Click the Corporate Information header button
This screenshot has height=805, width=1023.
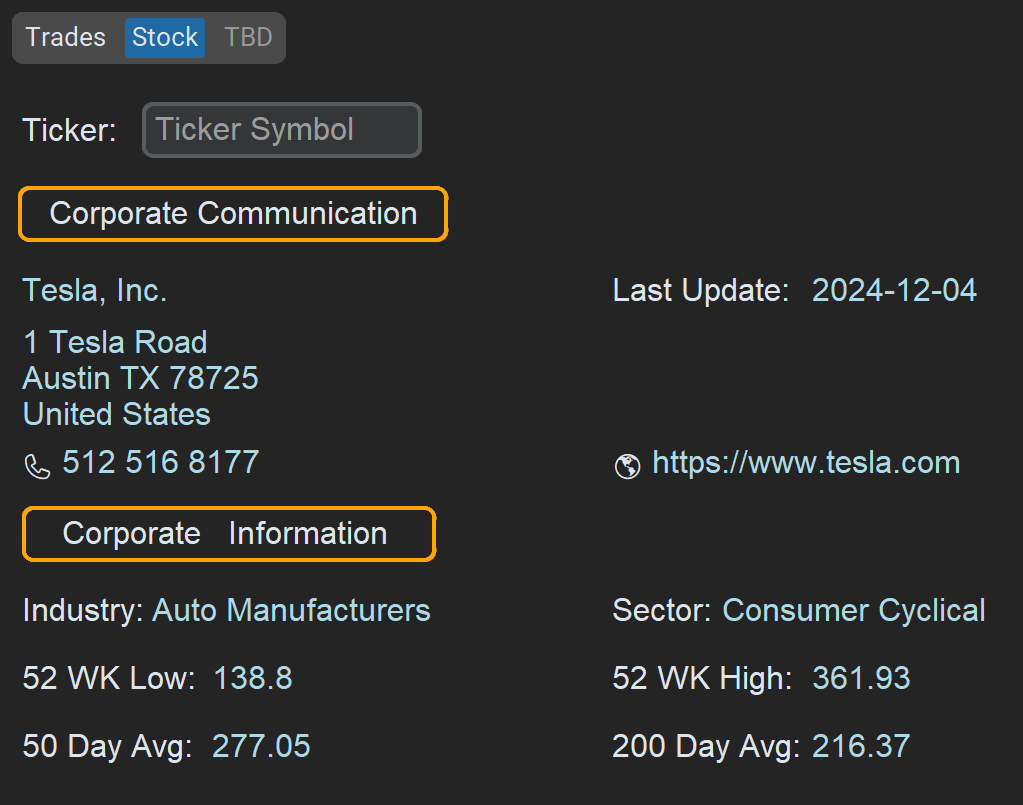click(229, 534)
